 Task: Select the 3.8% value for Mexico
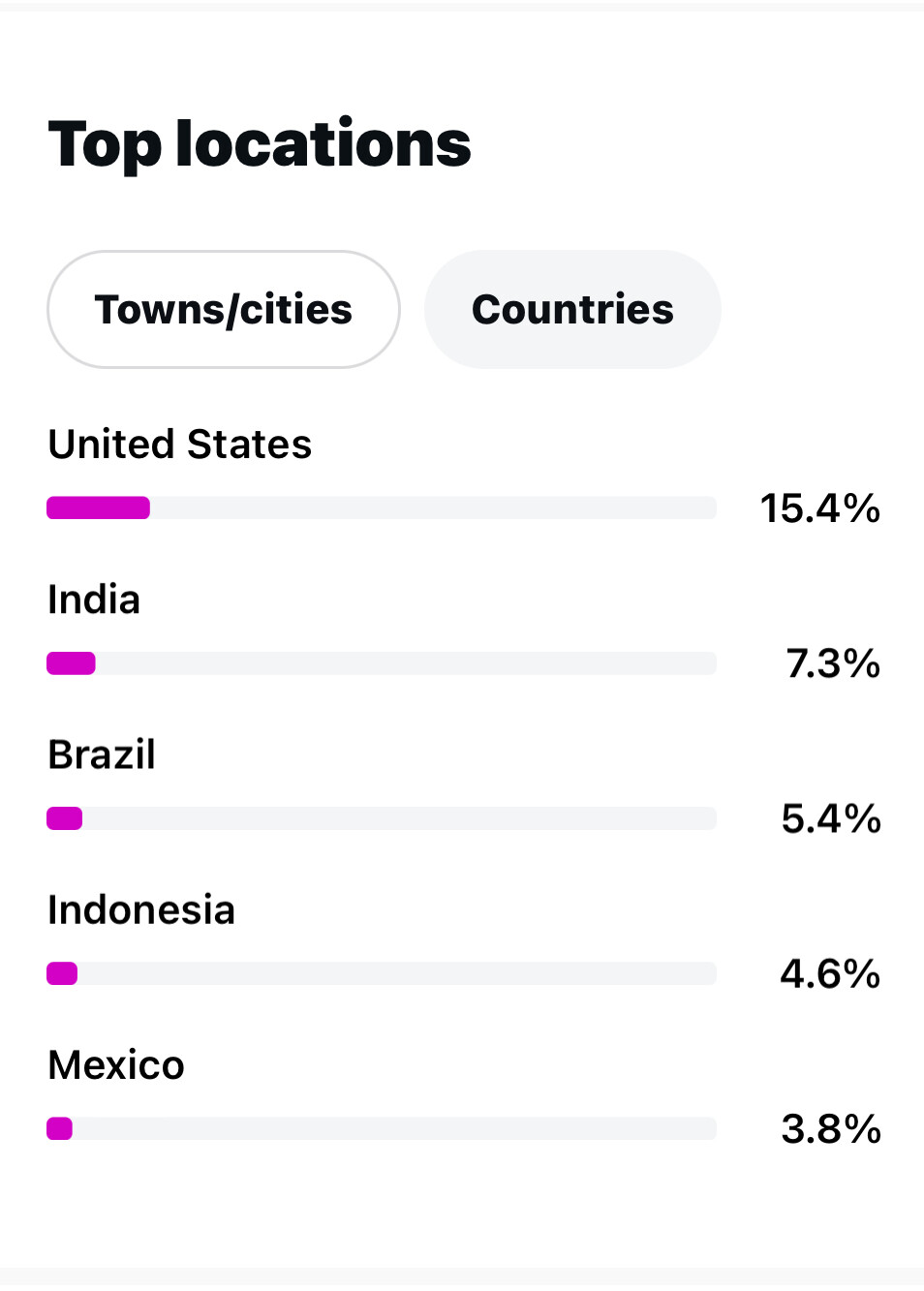pos(830,1128)
